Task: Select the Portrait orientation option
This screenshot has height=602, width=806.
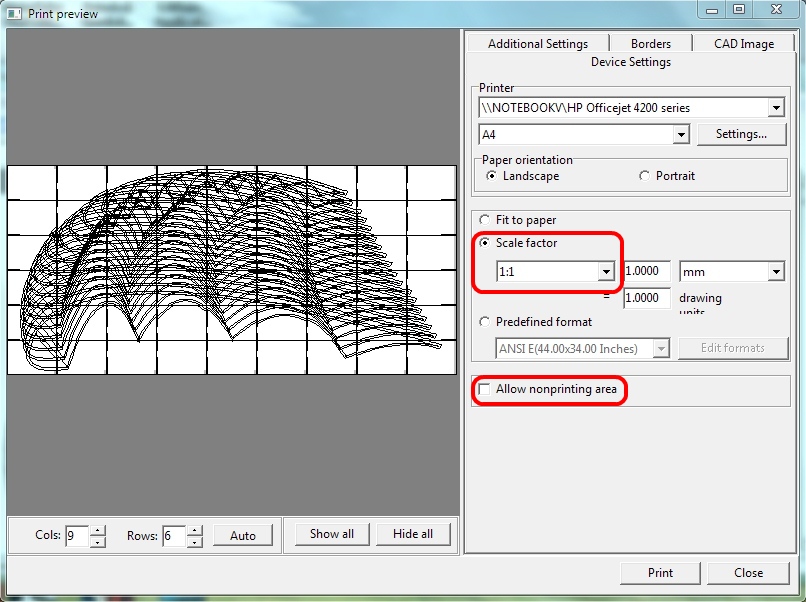Action: click(644, 176)
